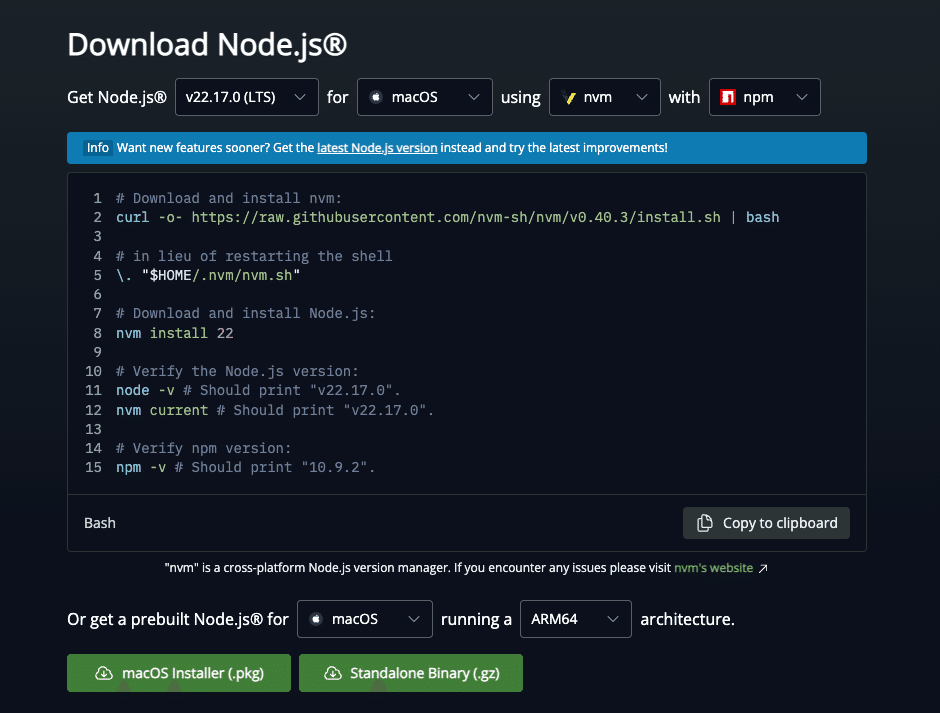Open the Node.js version dropdown v22.17.0 (LTS)

246,97
